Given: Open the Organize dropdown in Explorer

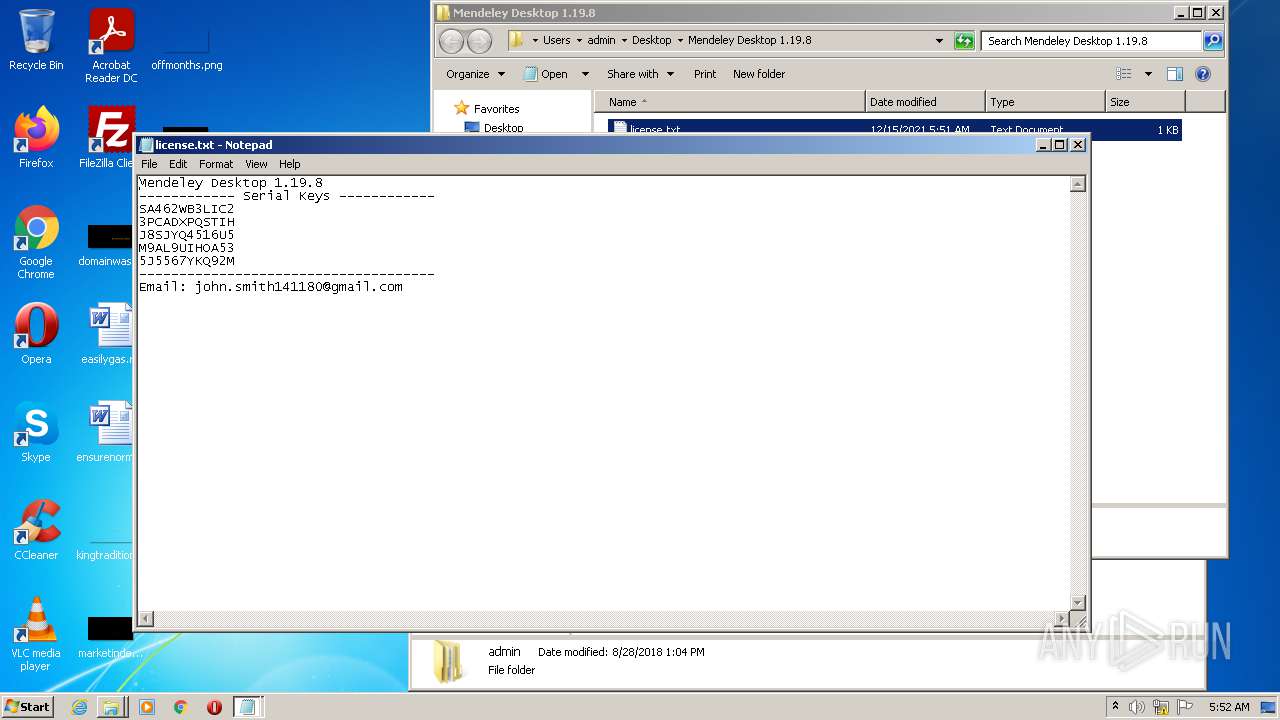Looking at the screenshot, I should [476, 74].
